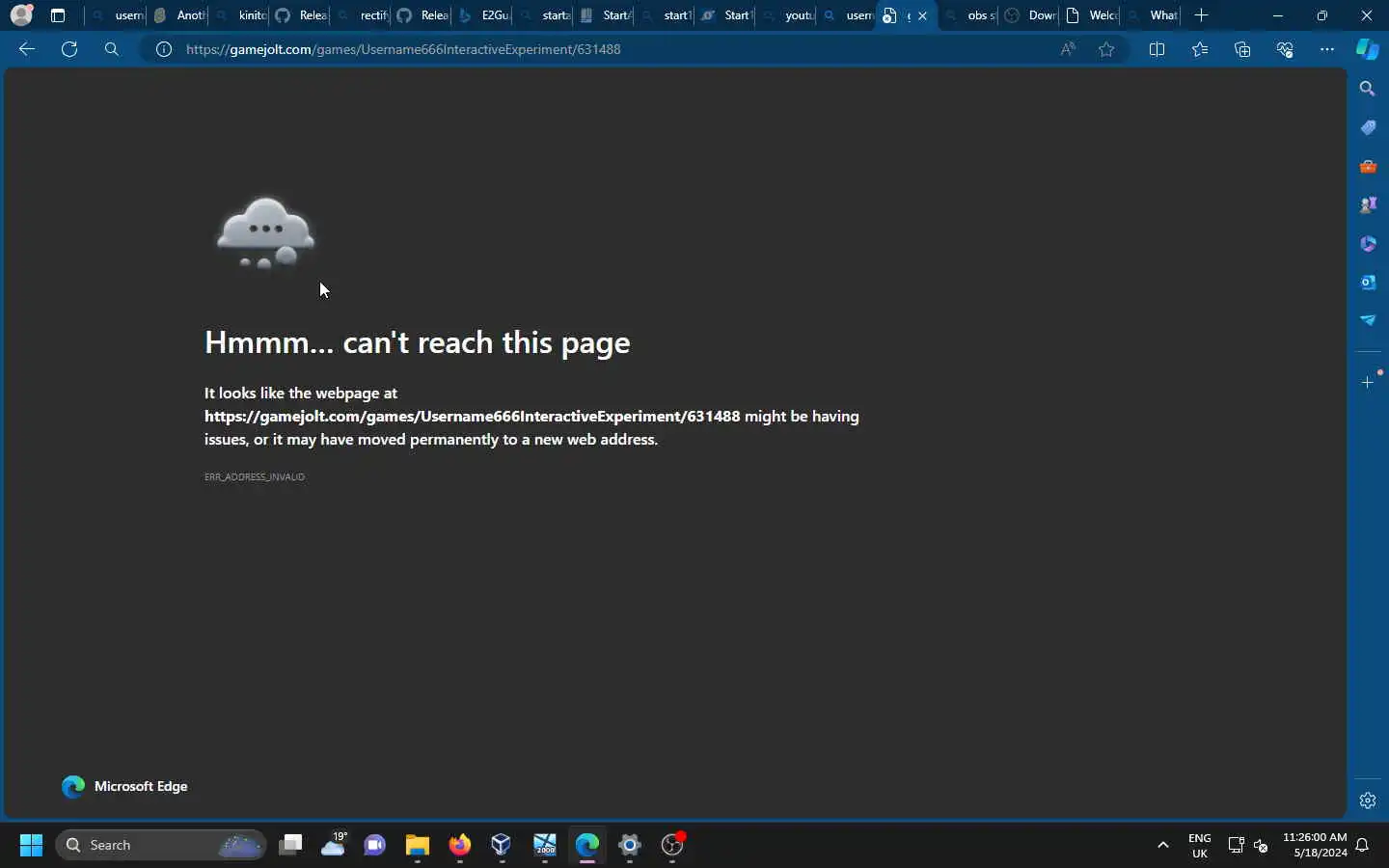Open the weather widget on taskbar
This screenshot has width=1389, height=868.
[334, 845]
